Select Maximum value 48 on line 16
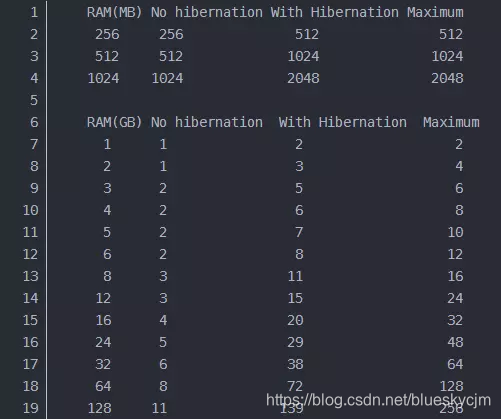 [455, 342]
